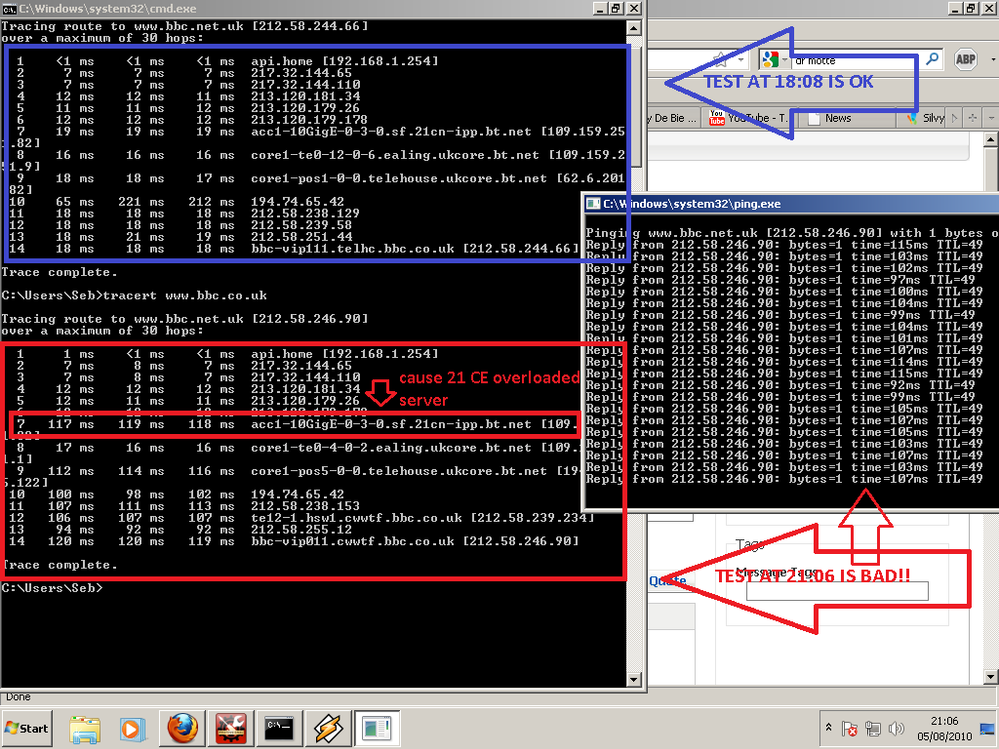
Task: Click the volume icon in the system tray
Action: tap(897, 729)
